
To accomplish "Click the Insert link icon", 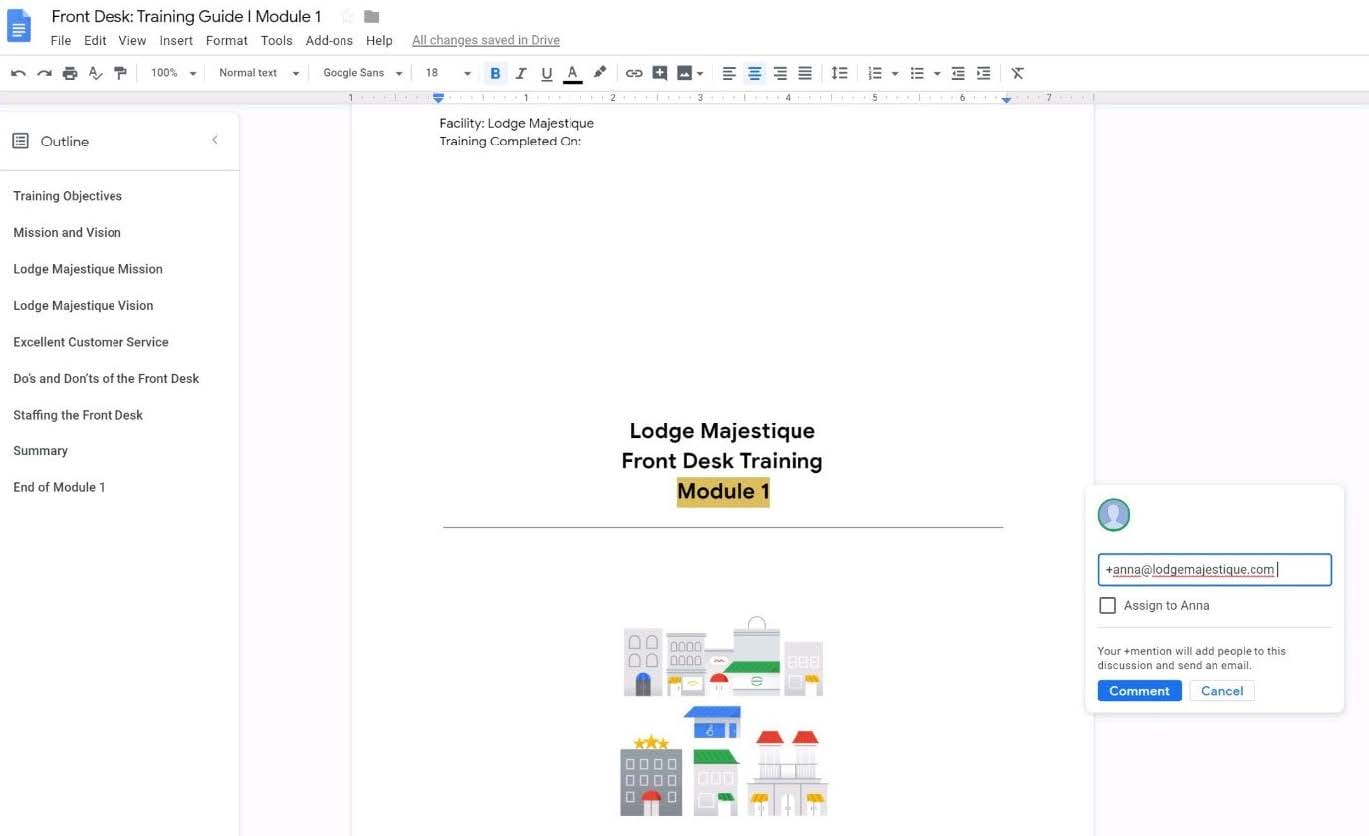I will 634,73.
